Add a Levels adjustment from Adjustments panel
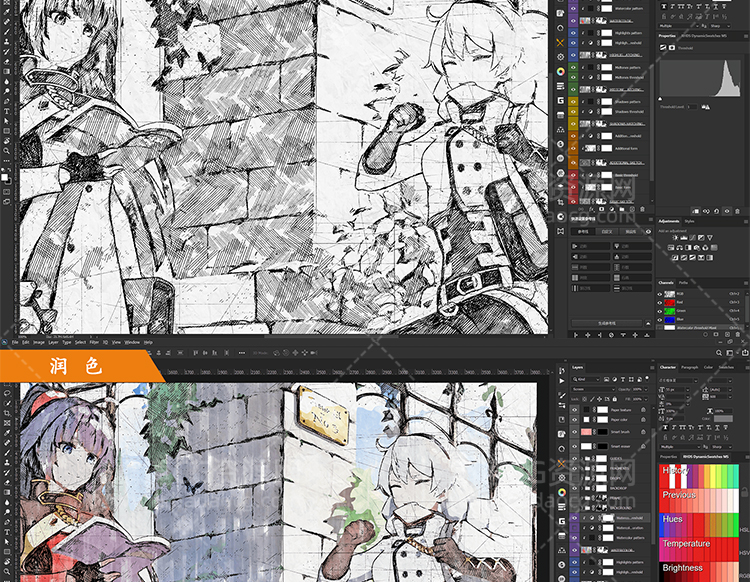Screen dimensions: 750x582 pos(684,237)
